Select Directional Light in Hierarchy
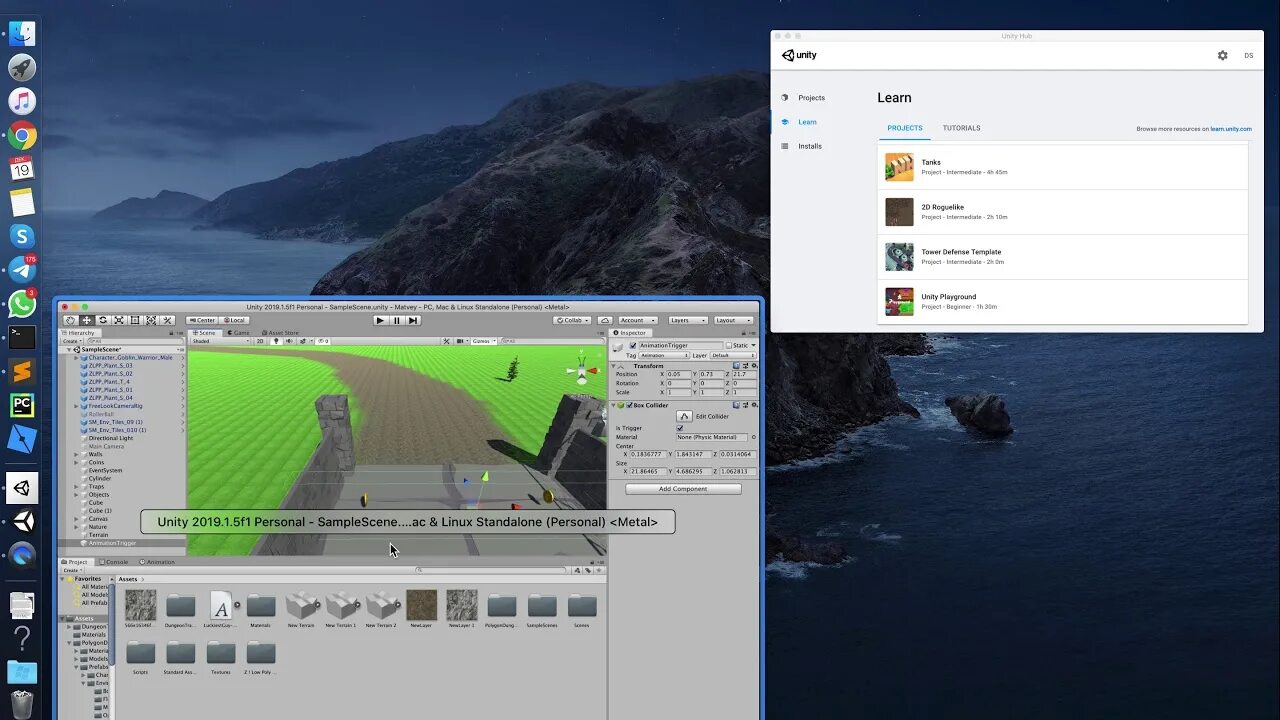The width and height of the screenshot is (1280, 720). 110,438
